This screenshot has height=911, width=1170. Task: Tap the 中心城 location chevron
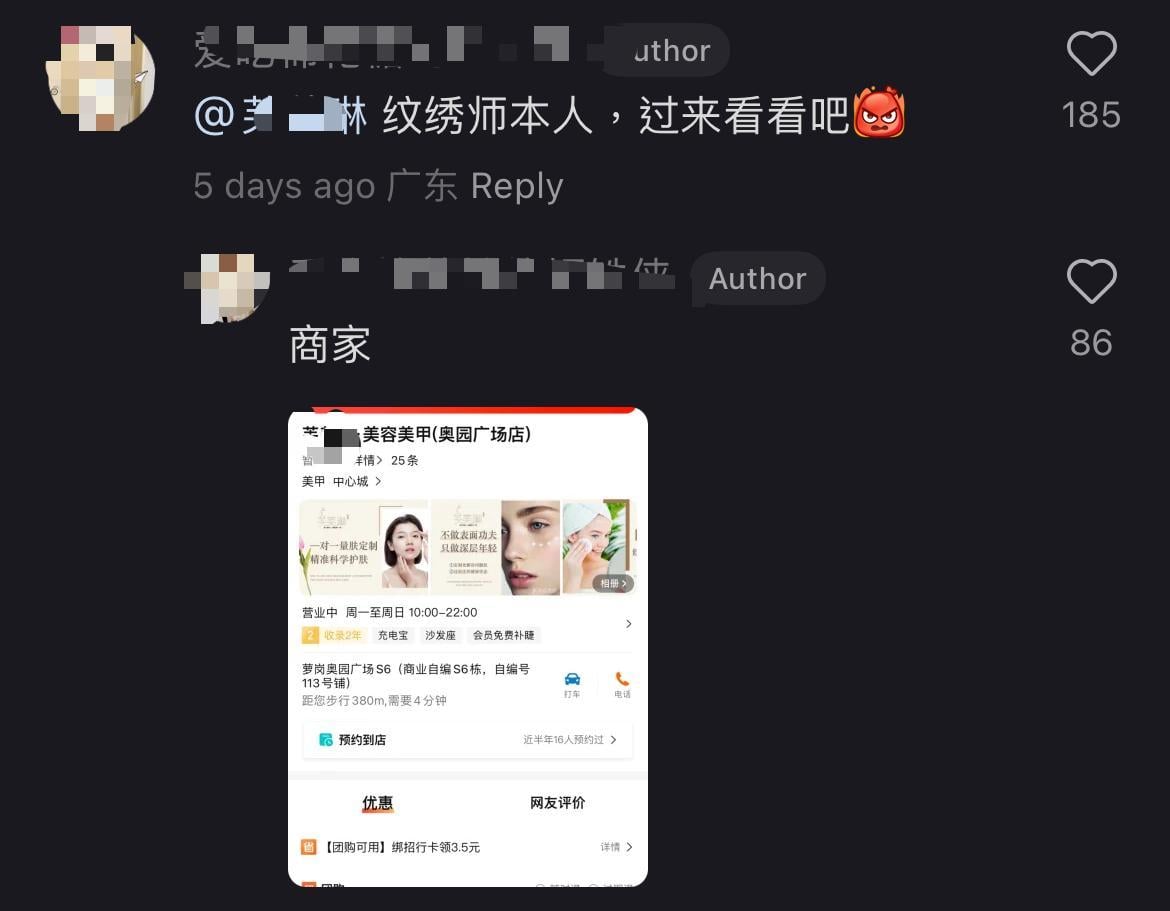378,481
